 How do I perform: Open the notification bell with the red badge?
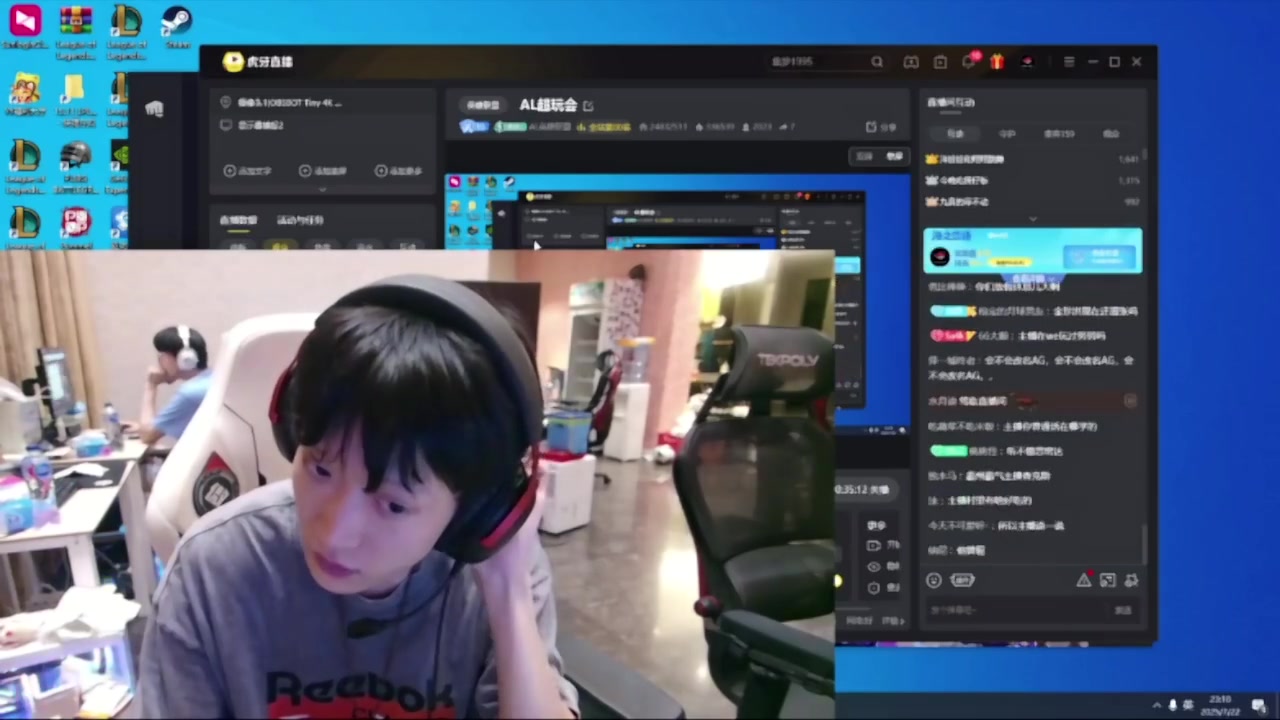point(969,61)
